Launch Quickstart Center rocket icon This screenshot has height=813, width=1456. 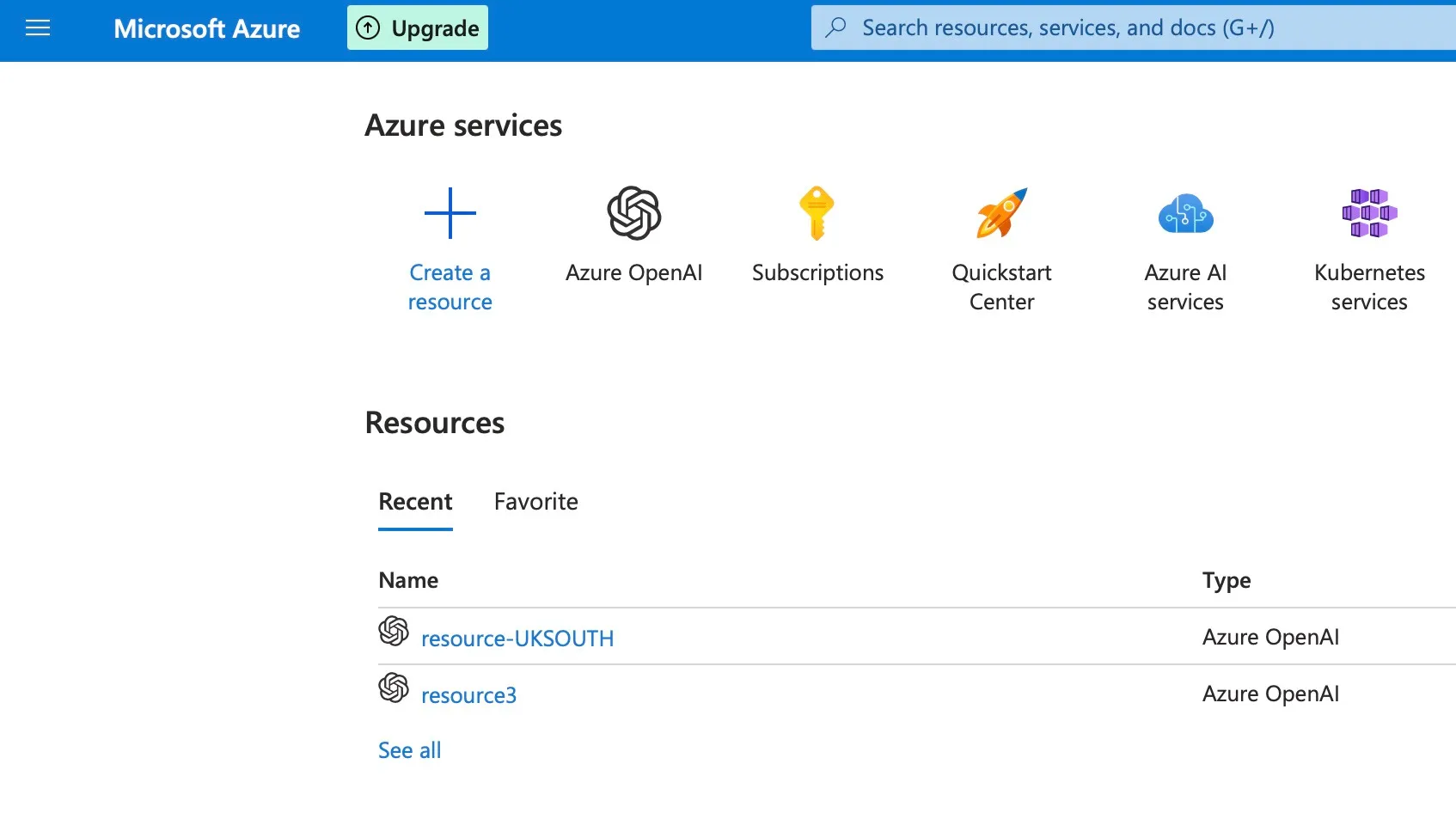pyautogui.click(x=1001, y=213)
